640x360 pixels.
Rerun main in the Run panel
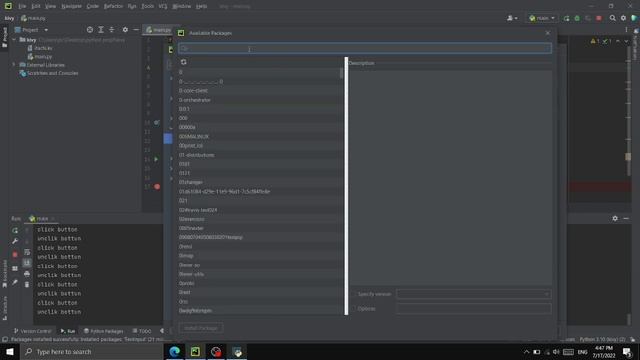(x=15, y=231)
